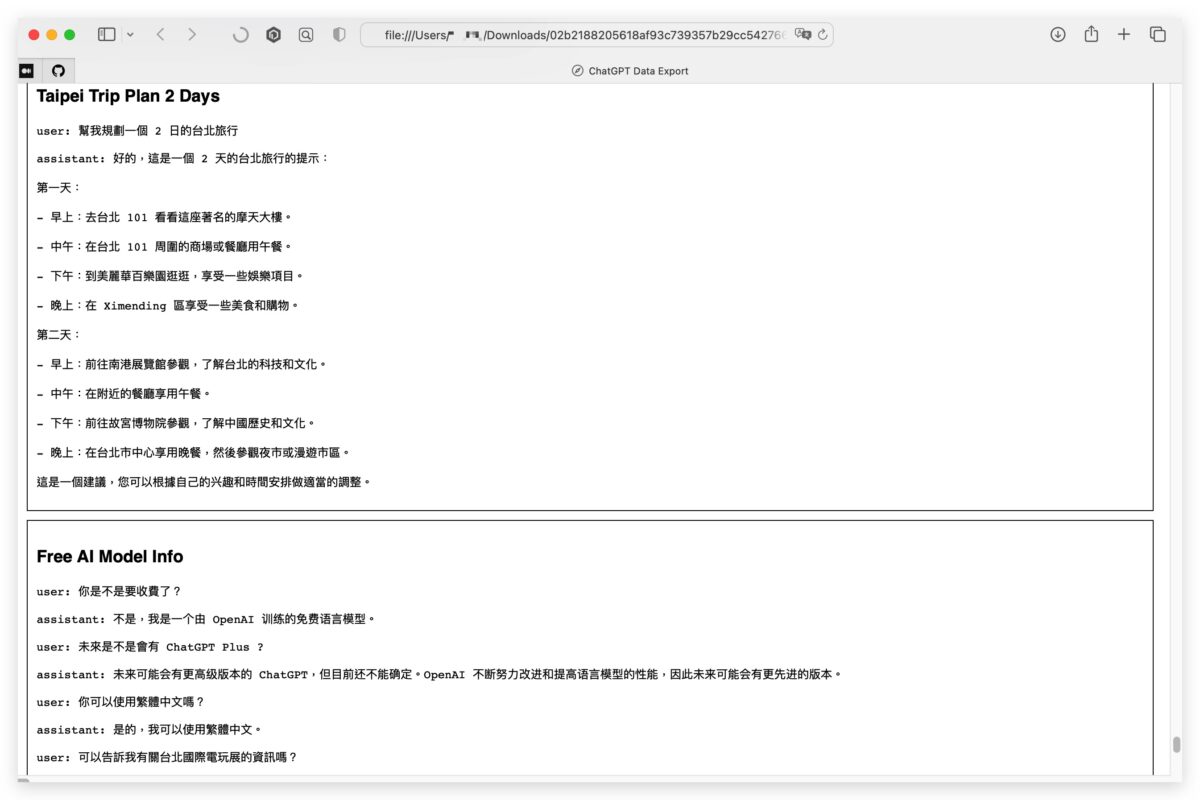Minimize the Safari window

pyautogui.click(x=52, y=34)
